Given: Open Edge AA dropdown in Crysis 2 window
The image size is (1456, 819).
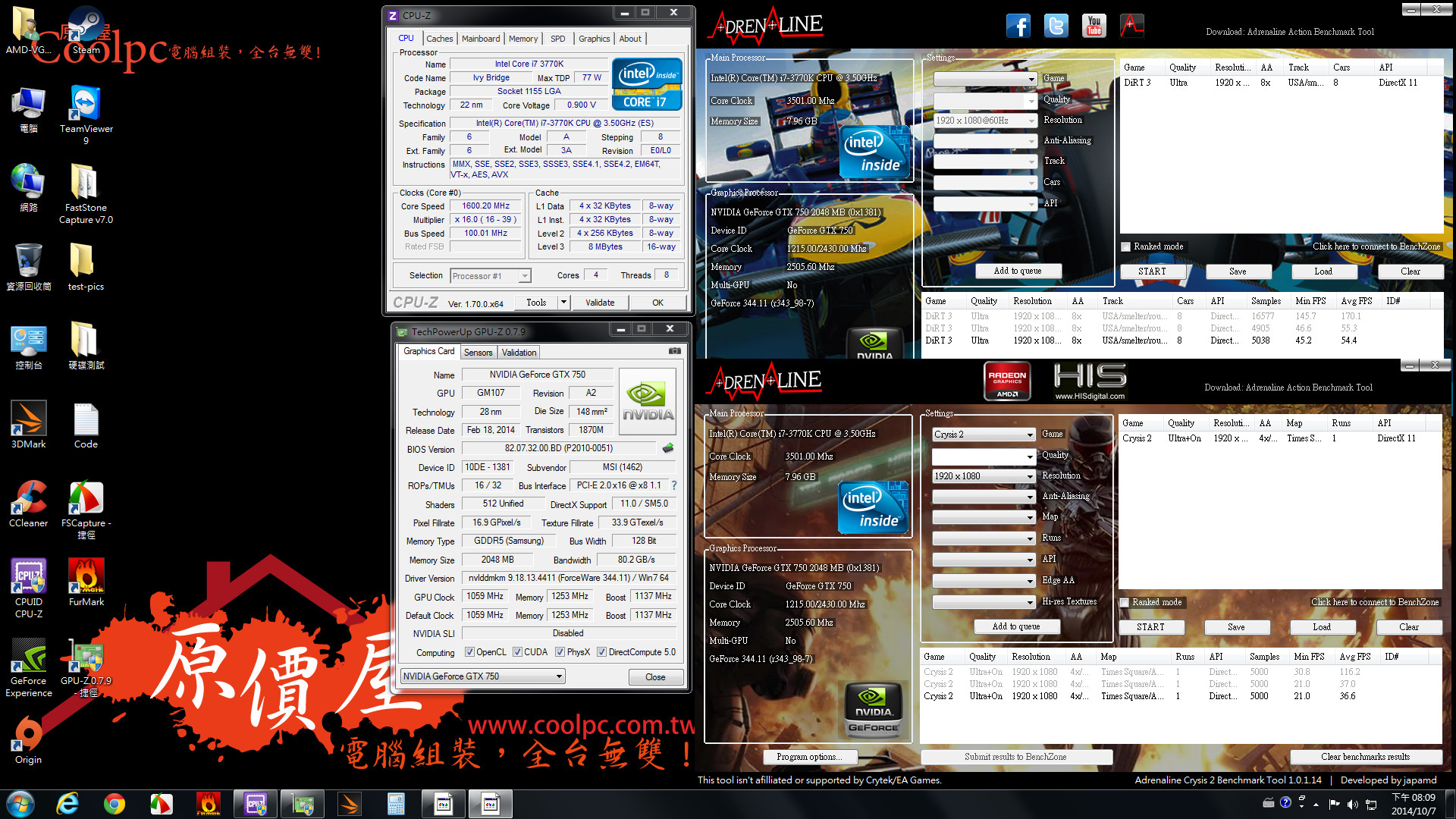Looking at the screenshot, I should (984, 581).
